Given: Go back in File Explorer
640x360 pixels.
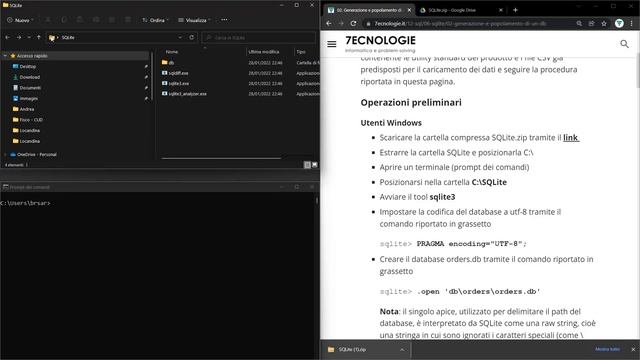Looking at the screenshot, I should [8, 37].
